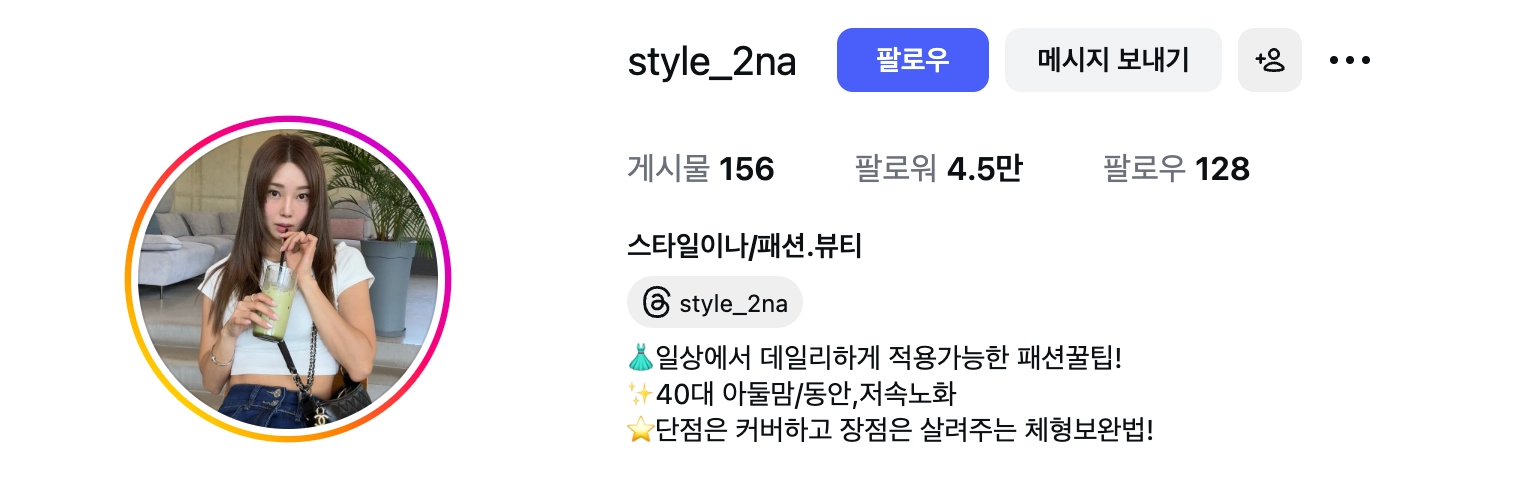Click the bio line ending 체형보완법!

[891, 431]
